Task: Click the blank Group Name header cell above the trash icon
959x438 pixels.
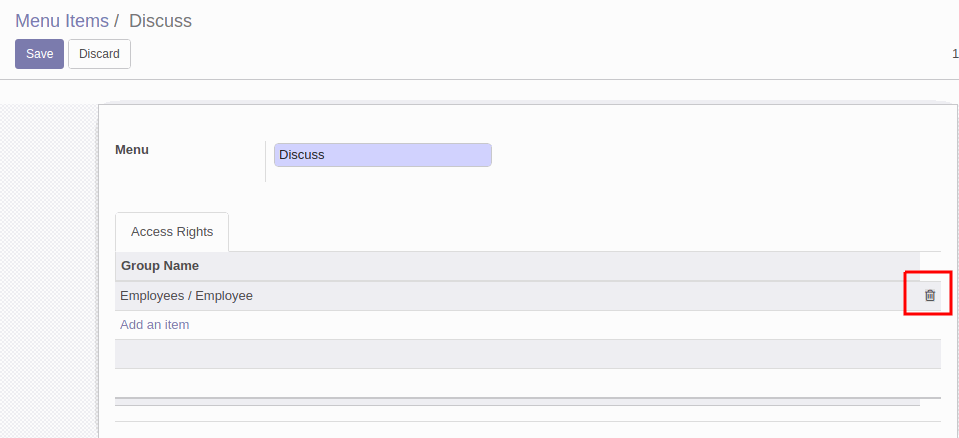Action: coord(930,266)
